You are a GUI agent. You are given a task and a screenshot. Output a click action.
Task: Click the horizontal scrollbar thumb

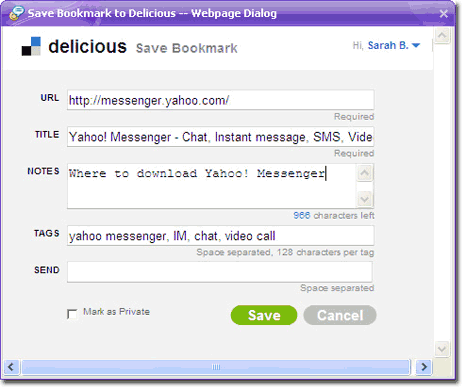216,367
